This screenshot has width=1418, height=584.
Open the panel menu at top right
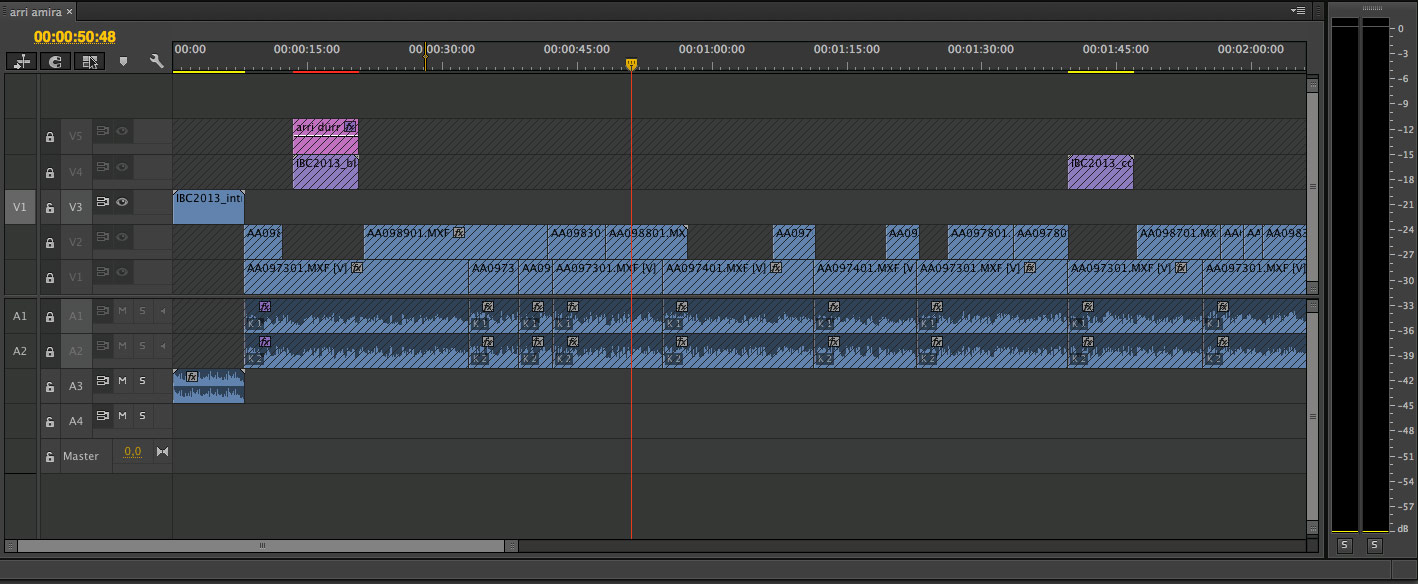click(1298, 11)
